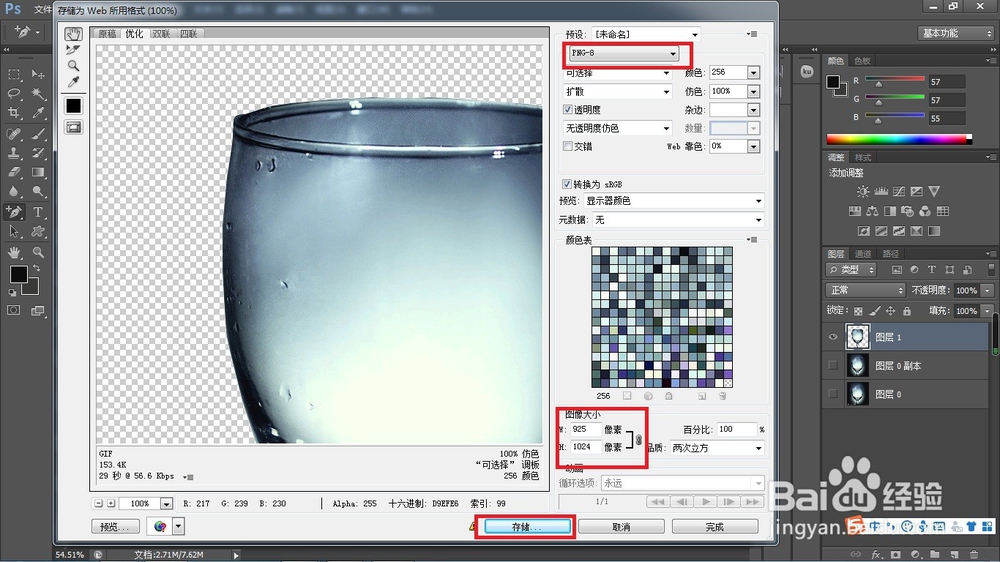Select the 图层 1 layer thumbnail
This screenshot has width=1000, height=562.
pos(857,337)
